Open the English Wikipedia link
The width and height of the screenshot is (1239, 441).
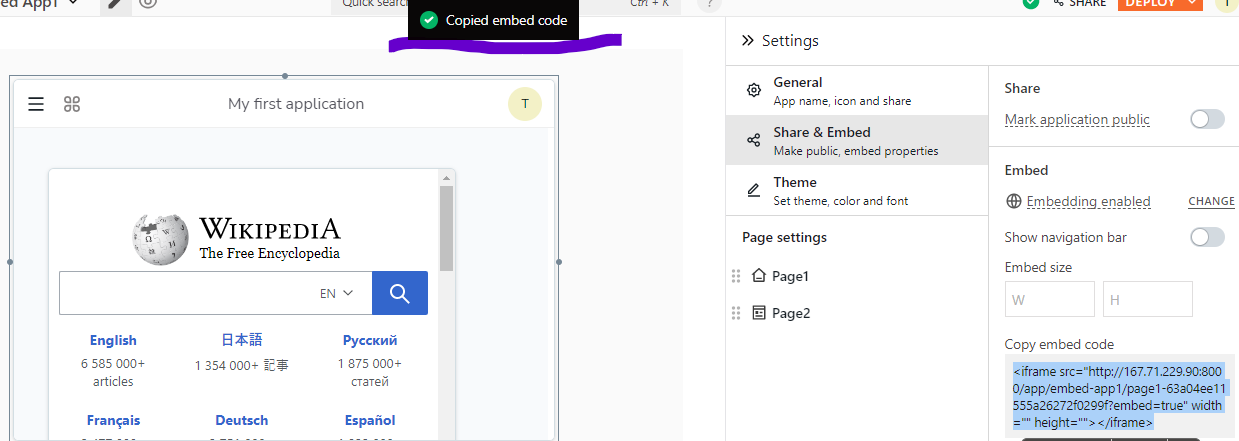tap(113, 340)
